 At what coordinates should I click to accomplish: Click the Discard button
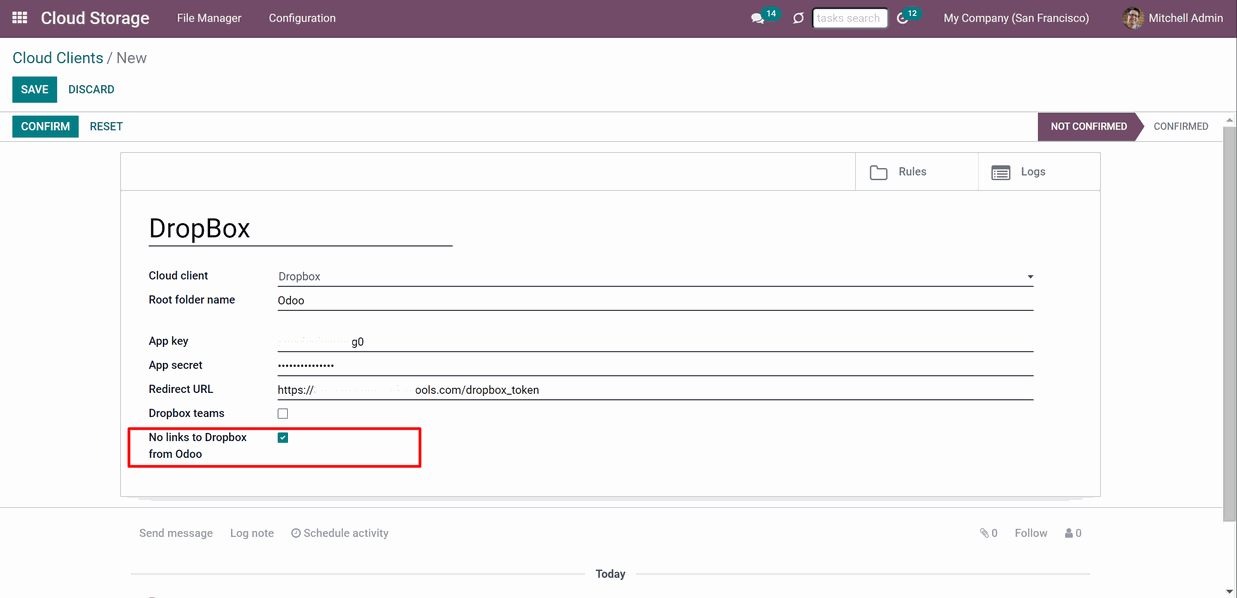[91, 90]
